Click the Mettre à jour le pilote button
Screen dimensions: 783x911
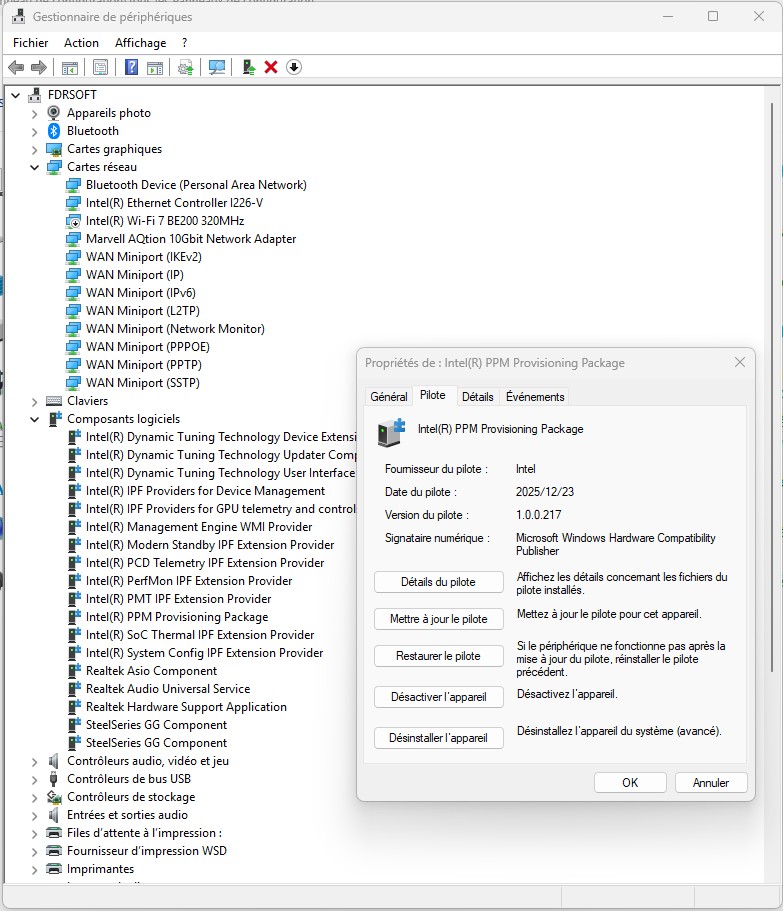438,619
